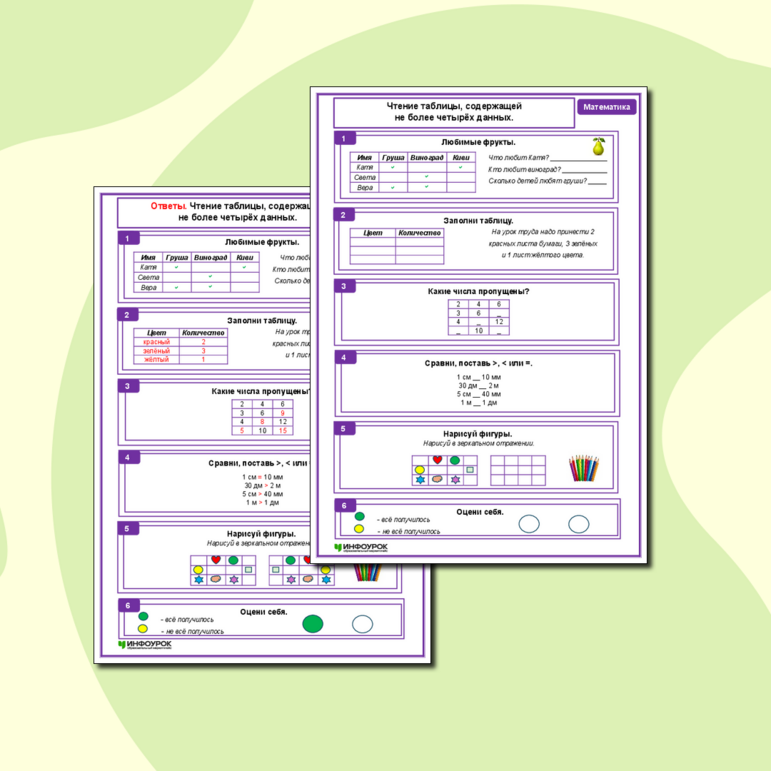Click the Инфоурок logo on the answers sheet
The height and width of the screenshot is (771, 771).
[x=148, y=646]
